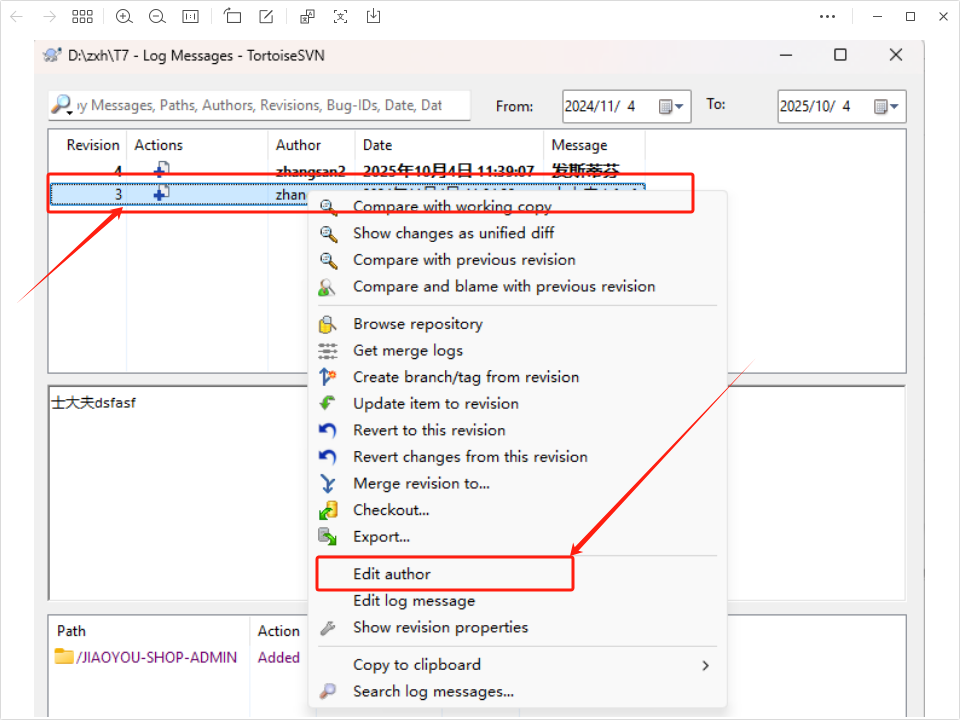
Task: Select Edit log message entry
Action: pos(414,601)
